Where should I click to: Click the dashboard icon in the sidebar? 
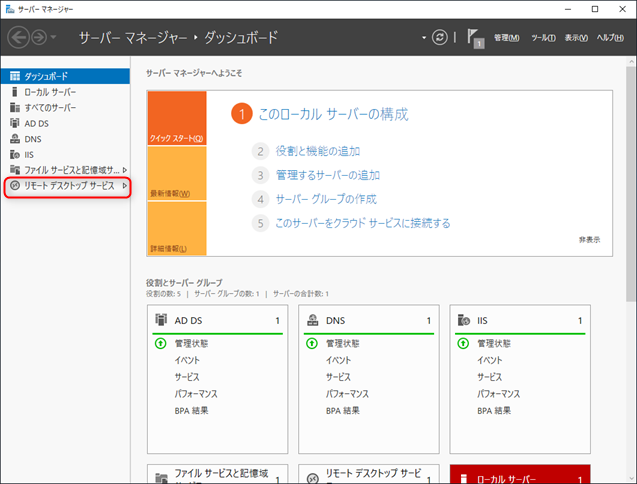(x=15, y=76)
